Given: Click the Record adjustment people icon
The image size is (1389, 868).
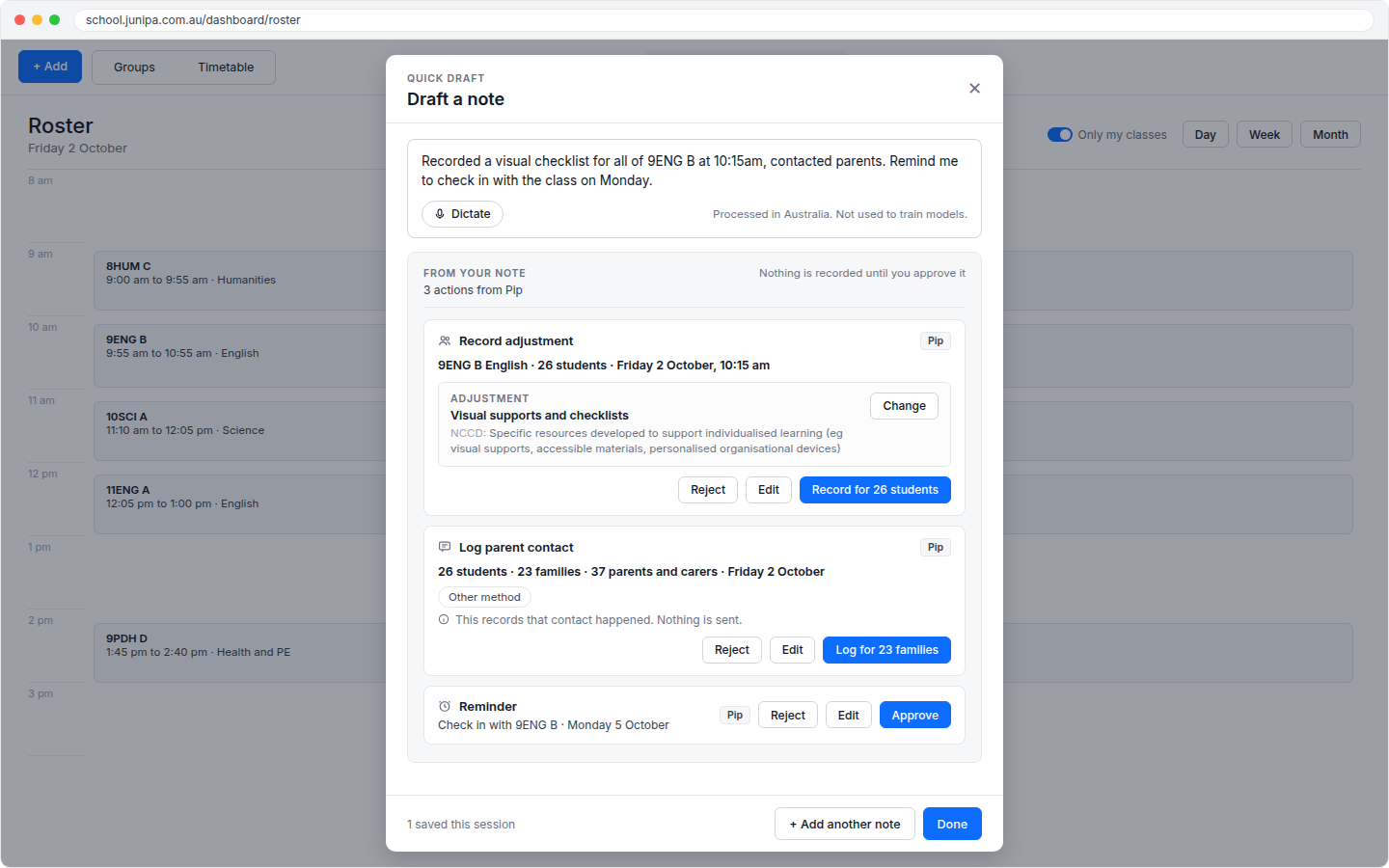Looking at the screenshot, I should (445, 341).
